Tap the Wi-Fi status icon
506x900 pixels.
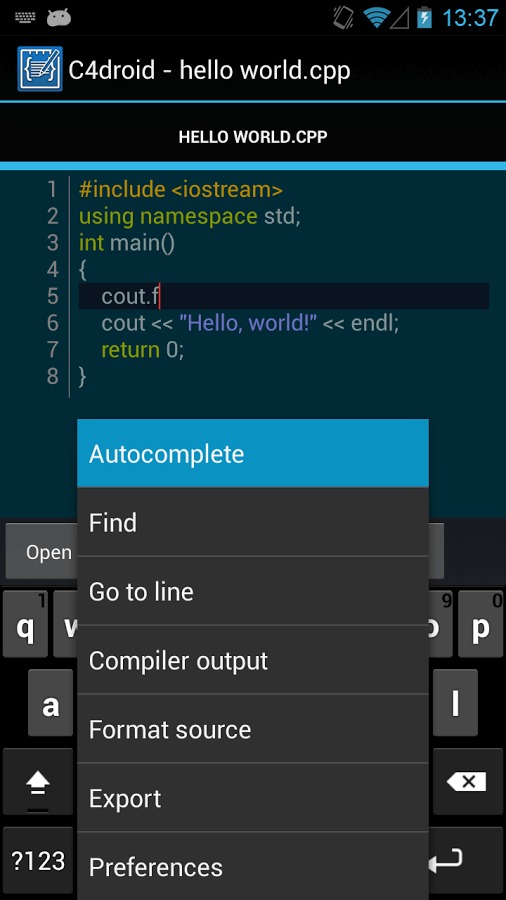pos(376,18)
